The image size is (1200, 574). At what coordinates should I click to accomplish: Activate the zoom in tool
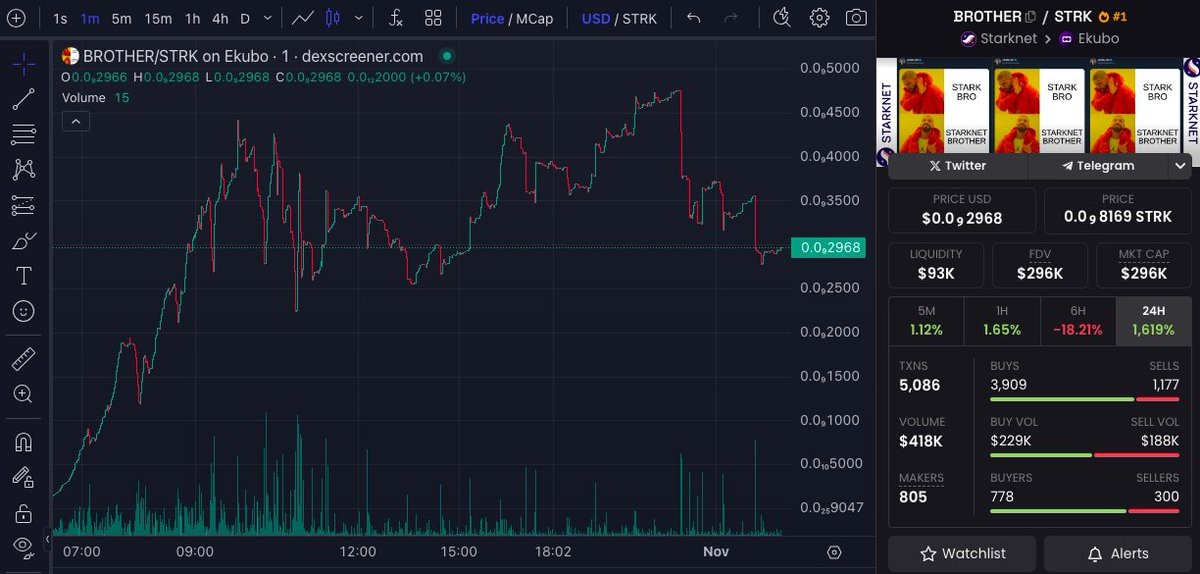tap(24, 393)
